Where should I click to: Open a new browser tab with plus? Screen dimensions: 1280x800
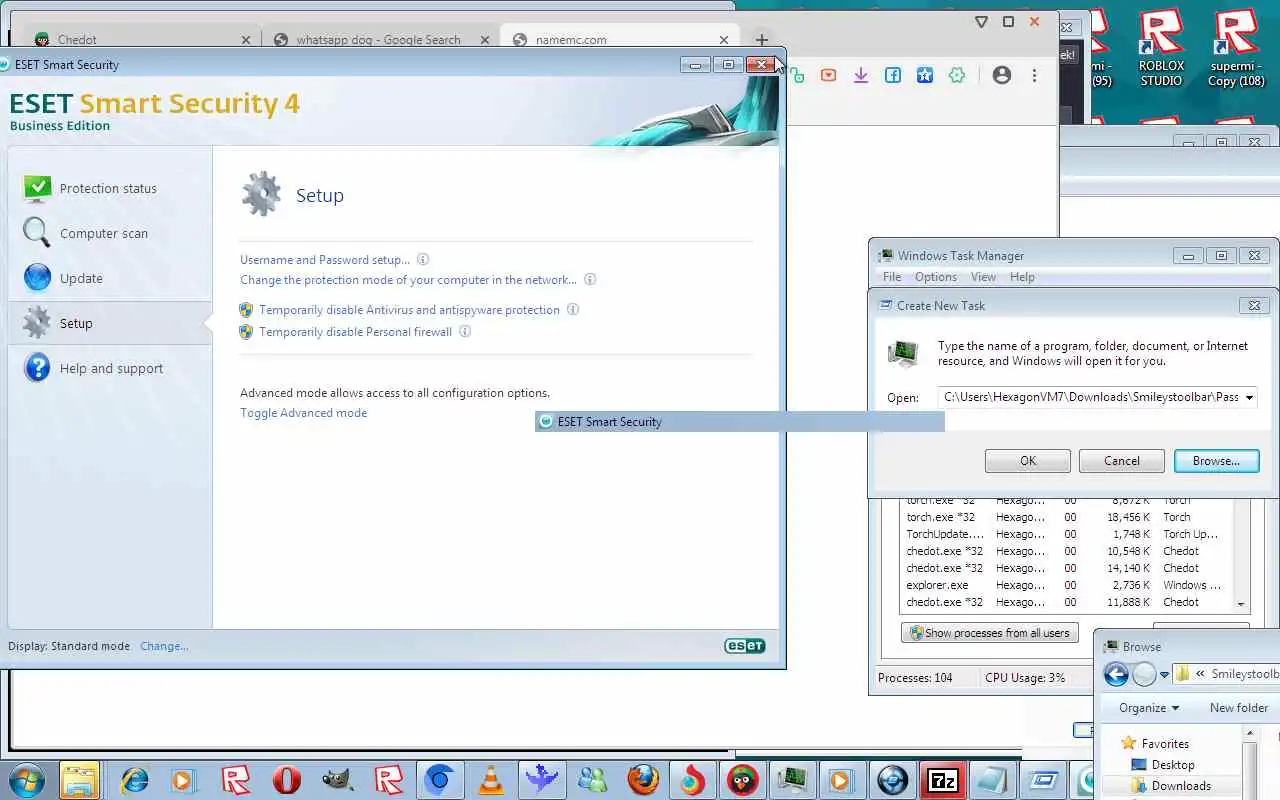(762, 40)
